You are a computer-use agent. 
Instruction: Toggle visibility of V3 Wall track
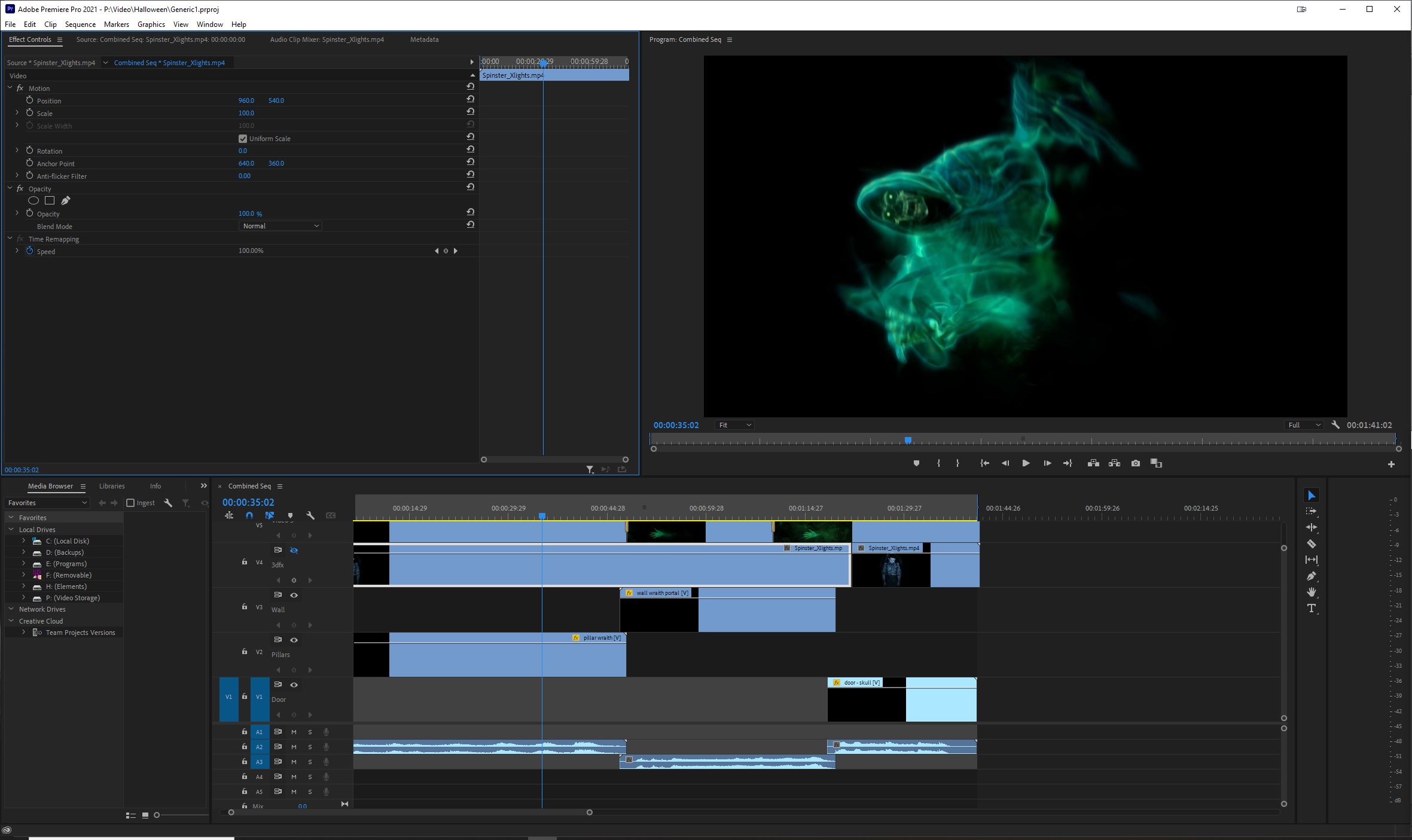click(x=294, y=595)
